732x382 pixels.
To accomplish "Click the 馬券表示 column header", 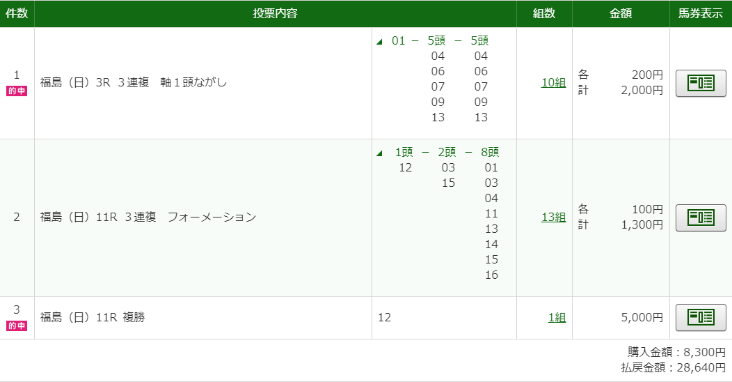I will coord(700,14).
